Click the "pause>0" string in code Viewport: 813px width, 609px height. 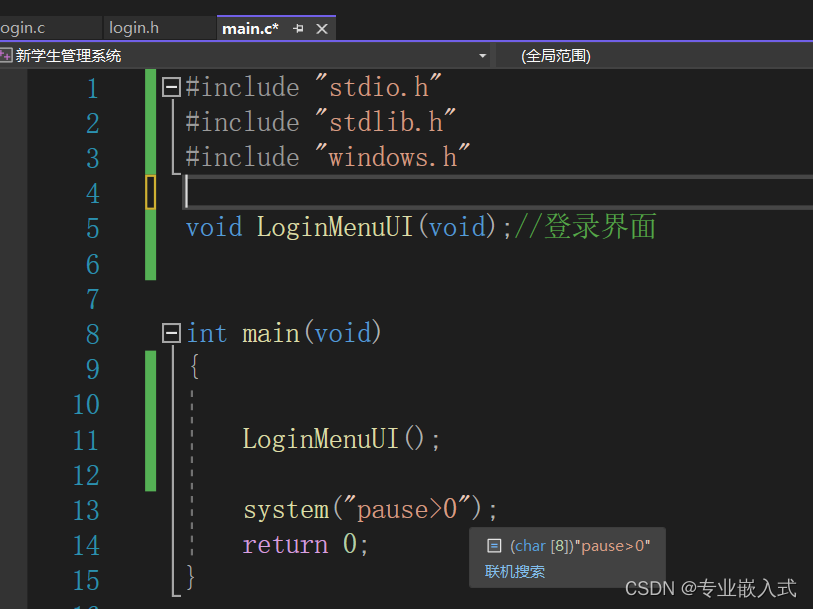407,508
